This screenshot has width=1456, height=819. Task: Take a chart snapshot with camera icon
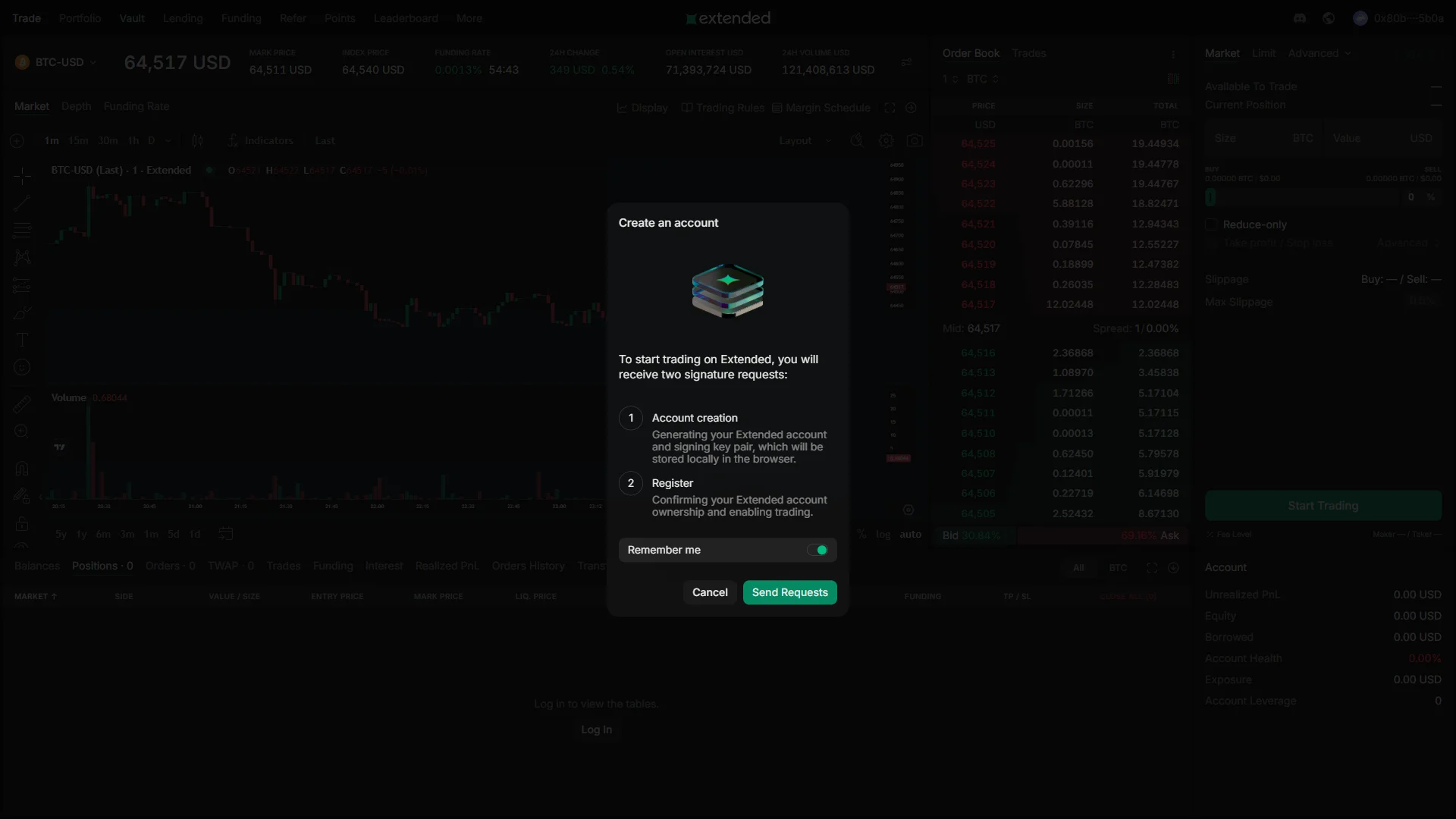click(x=915, y=141)
